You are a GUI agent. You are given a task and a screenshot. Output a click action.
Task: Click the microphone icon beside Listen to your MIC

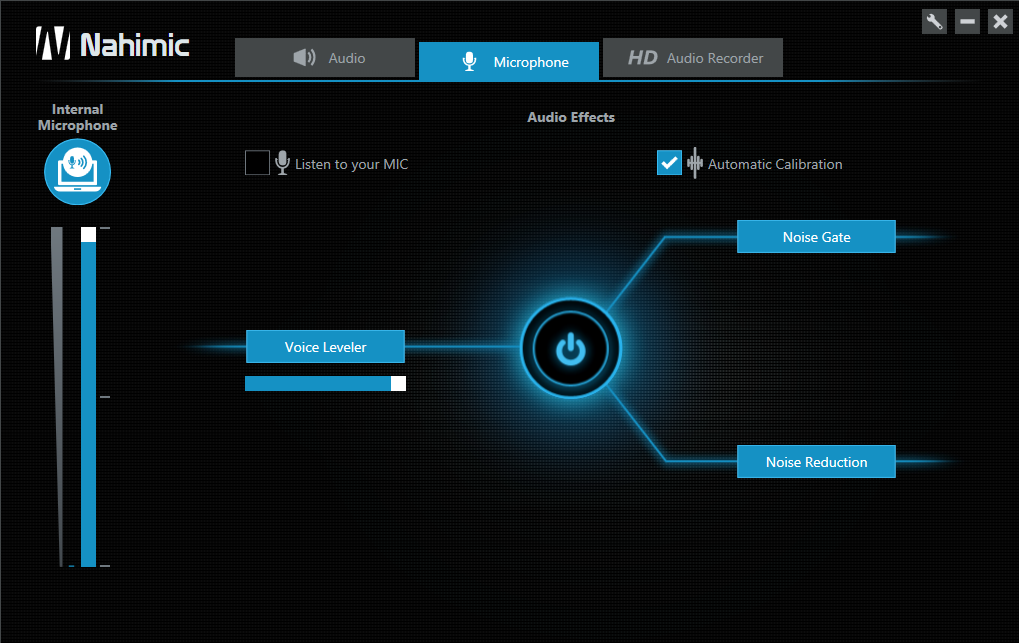[283, 163]
